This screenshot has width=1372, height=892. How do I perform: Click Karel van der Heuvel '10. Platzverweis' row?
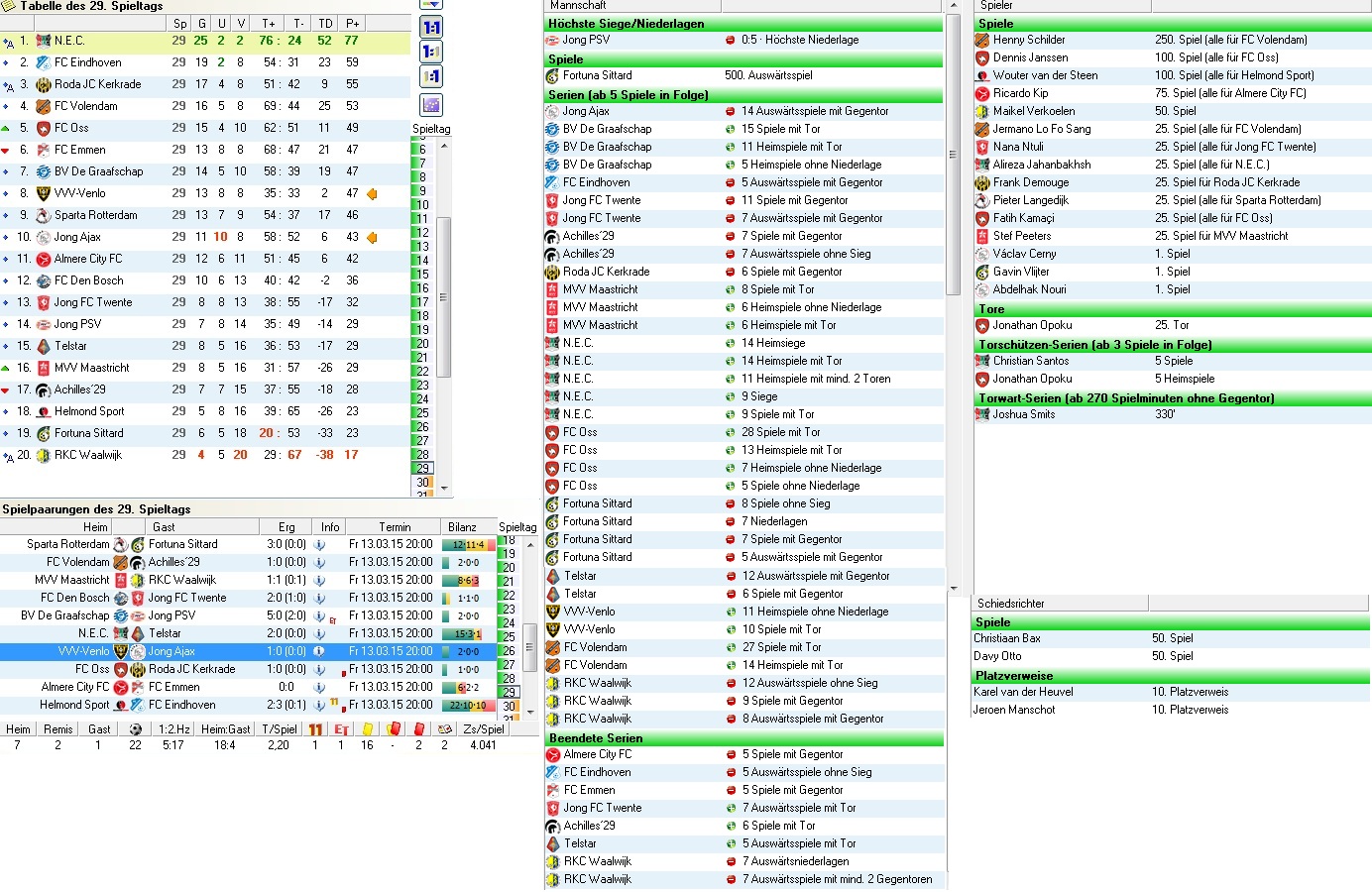click(x=1171, y=692)
